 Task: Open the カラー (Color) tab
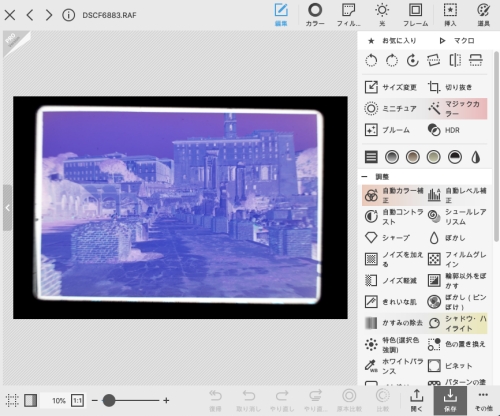pos(315,15)
